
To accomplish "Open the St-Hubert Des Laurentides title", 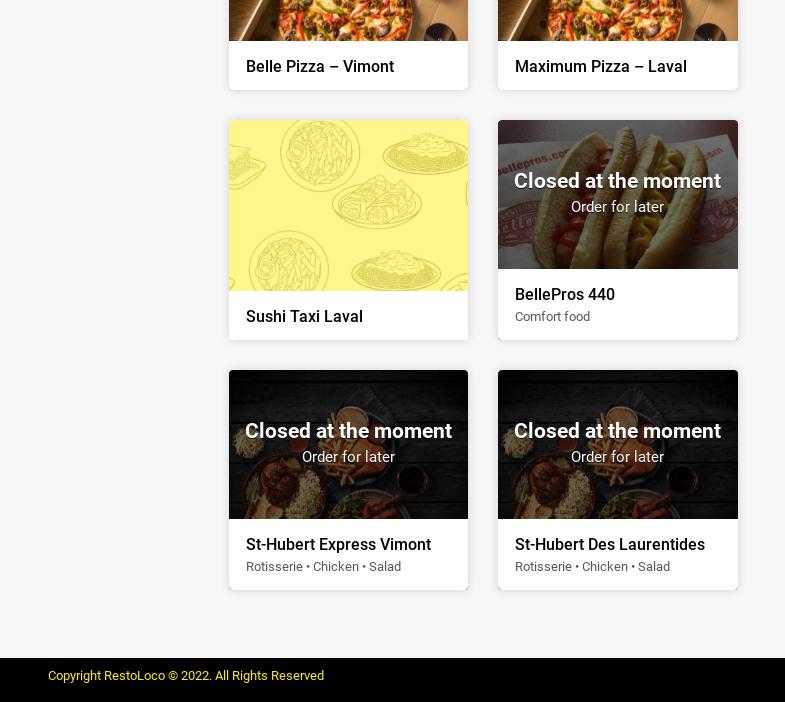I will click(x=610, y=544).
